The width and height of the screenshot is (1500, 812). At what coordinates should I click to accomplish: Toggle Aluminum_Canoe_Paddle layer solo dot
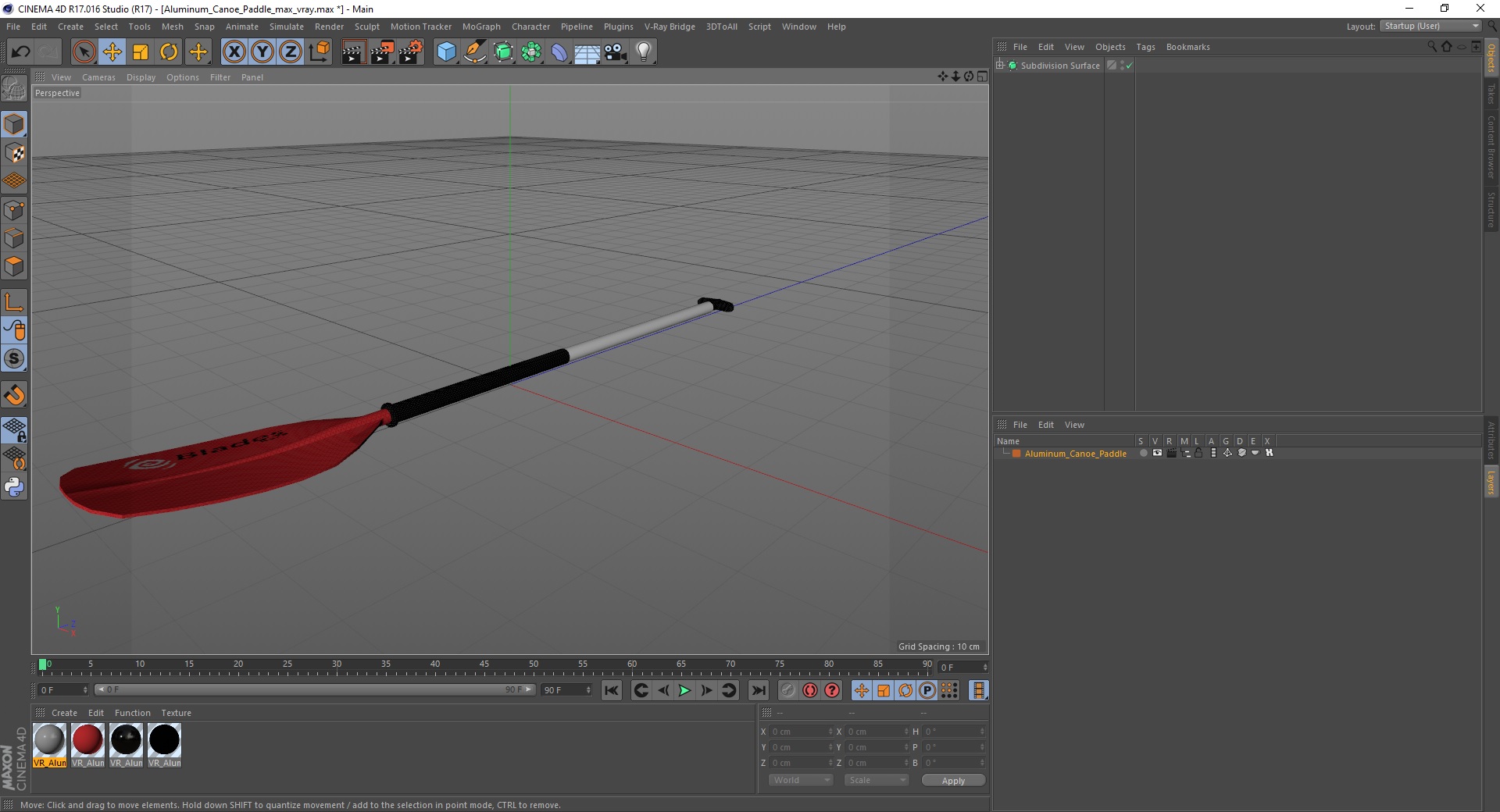1143,453
